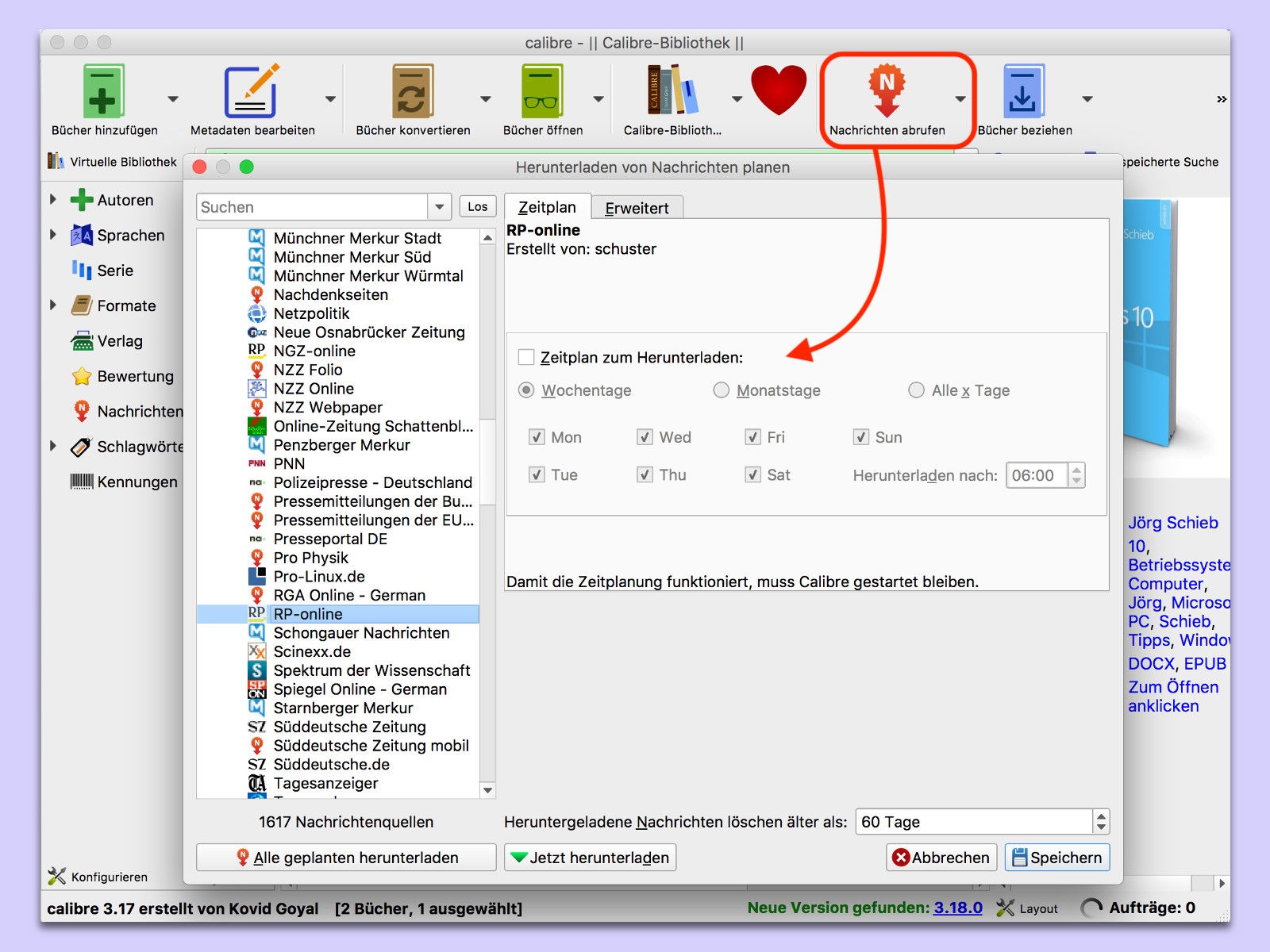Enable Zeitplan zum Herunterladen checkbox
The width and height of the screenshot is (1270, 952).
pyautogui.click(x=525, y=357)
